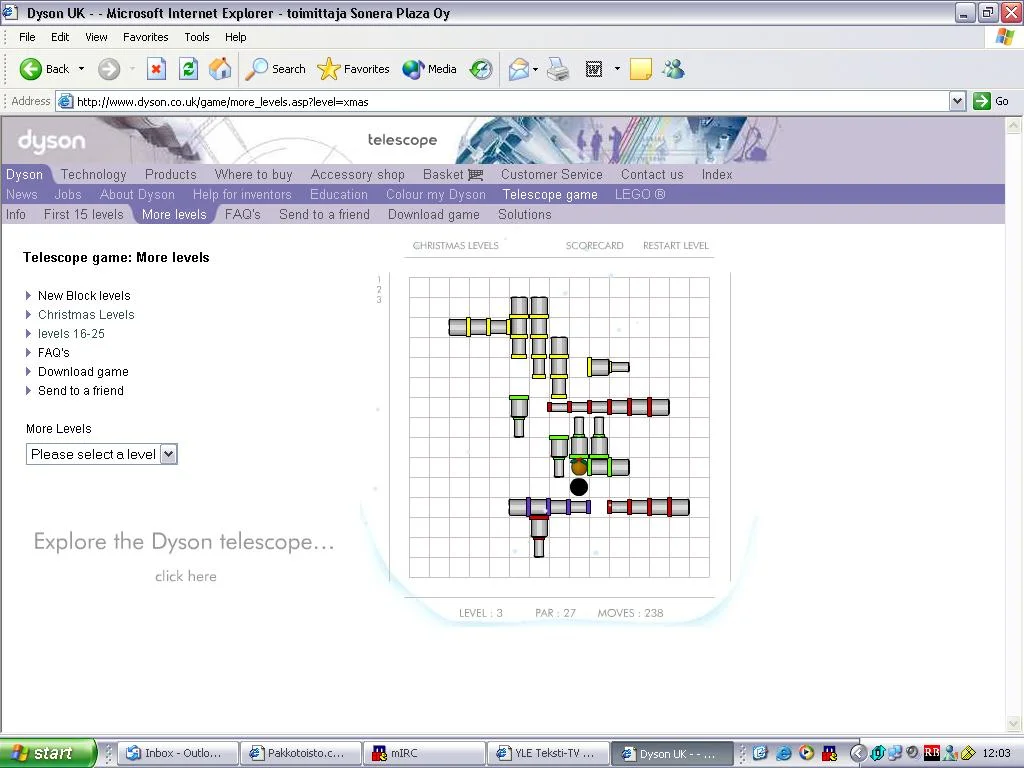Screen dimensions: 1024x768
Task: Click the Print toolbar icon
Action: [558, 69]
